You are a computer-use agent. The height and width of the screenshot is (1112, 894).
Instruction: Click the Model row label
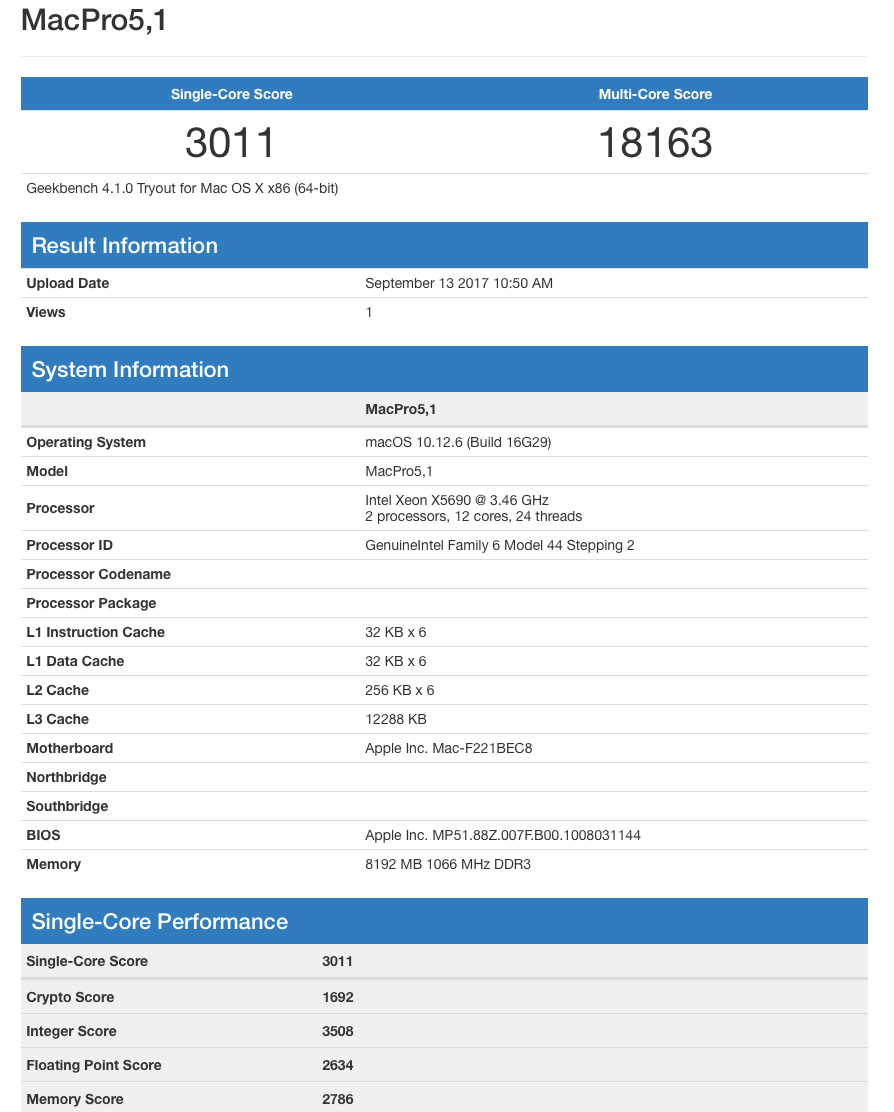[x=48, y=471]
